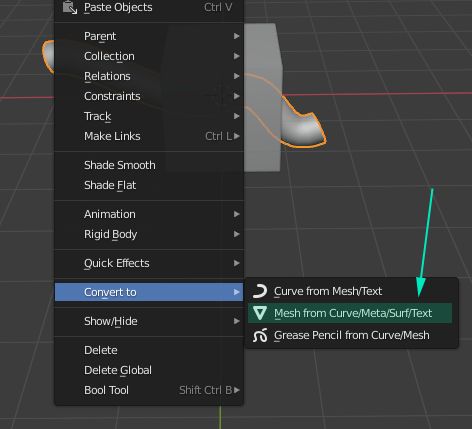472x429 pixels.
Task: Click the curve icon beside Curve from Mesh/Text
Action: coord(260,291)
